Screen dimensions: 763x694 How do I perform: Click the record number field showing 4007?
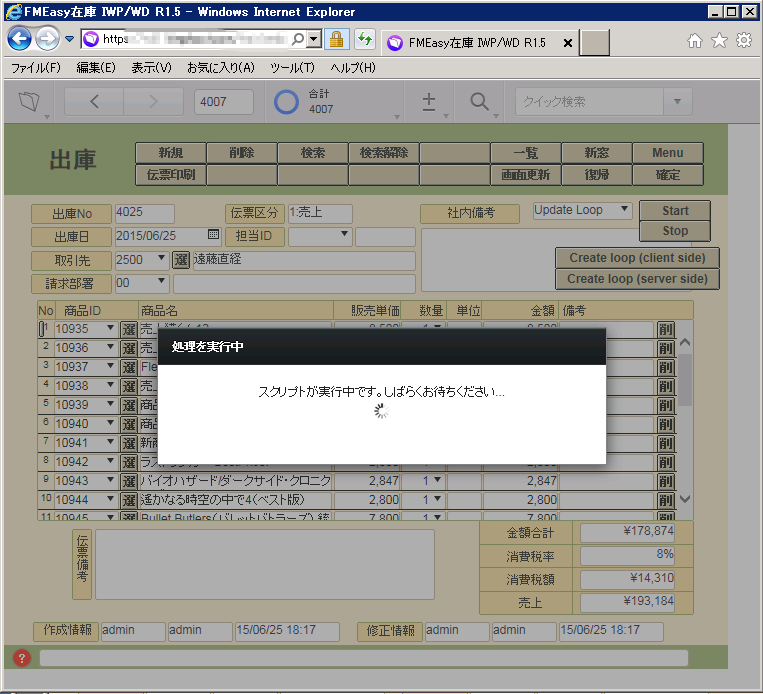coord(224,102)
